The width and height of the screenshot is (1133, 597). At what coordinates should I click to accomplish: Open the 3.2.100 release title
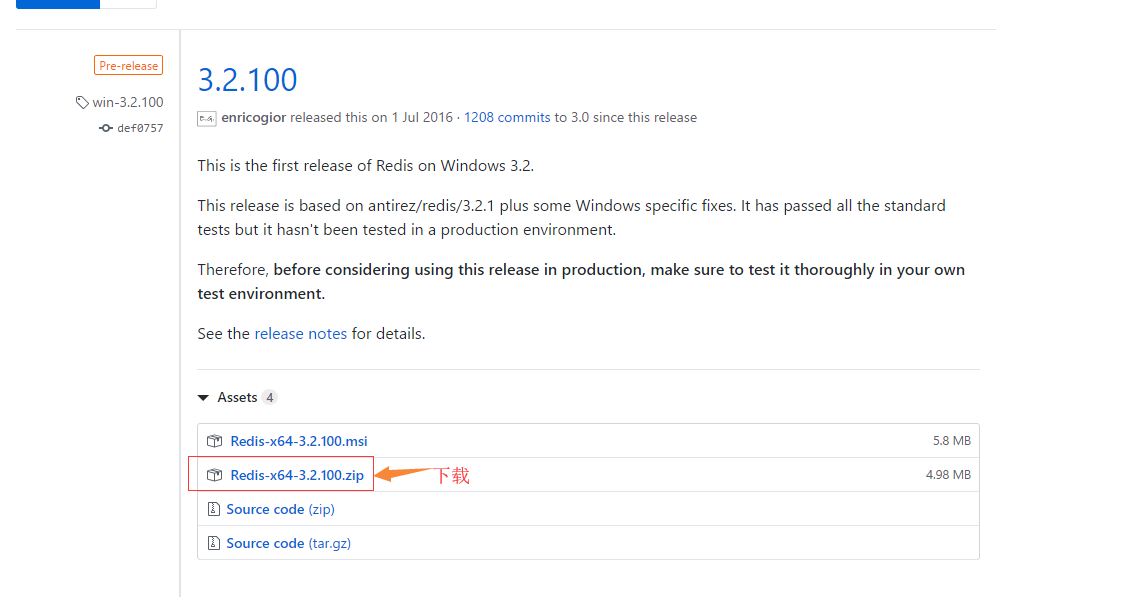[x=247, y=80]
